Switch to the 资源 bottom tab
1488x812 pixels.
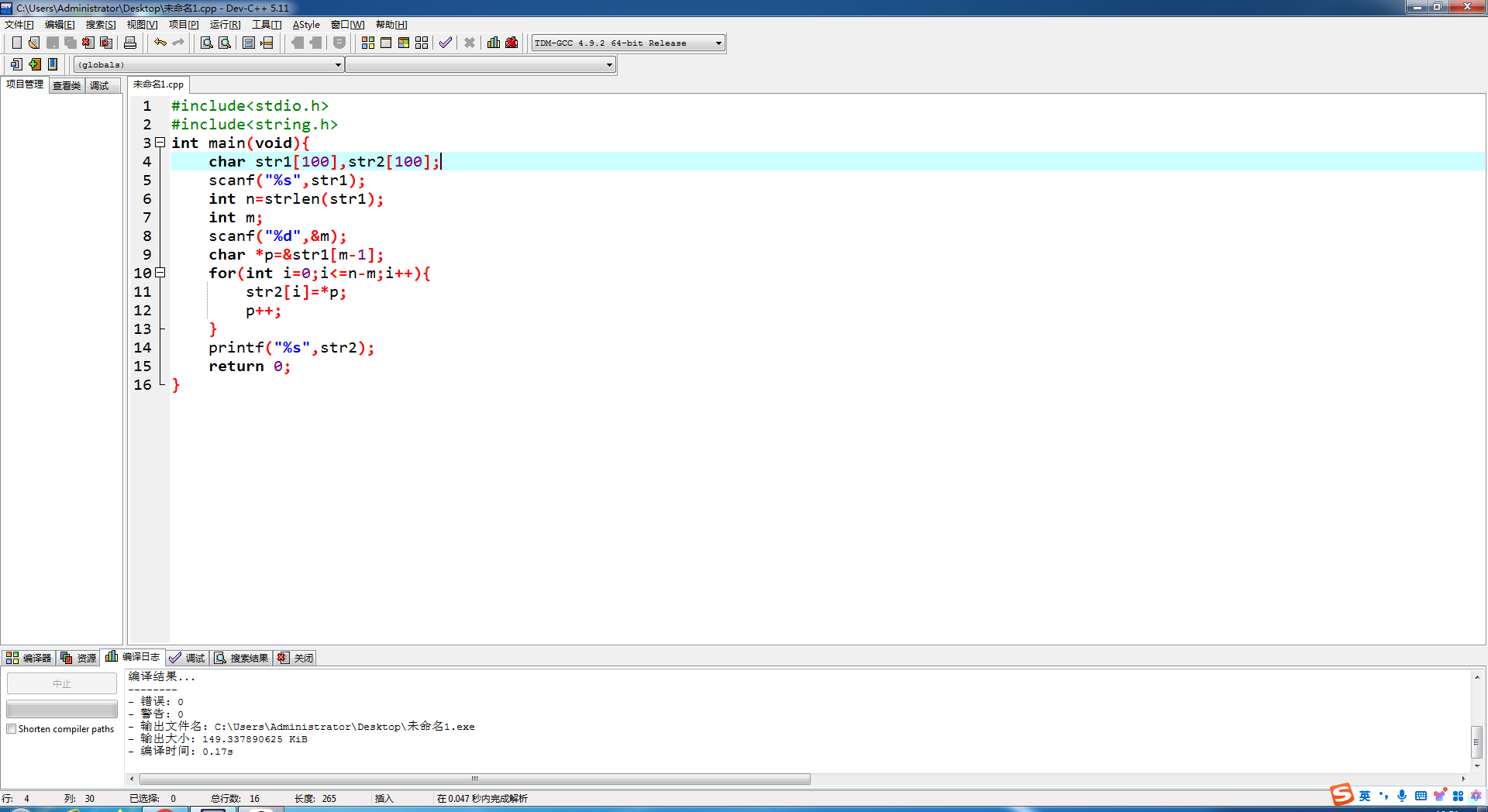[x=78, y=658]
